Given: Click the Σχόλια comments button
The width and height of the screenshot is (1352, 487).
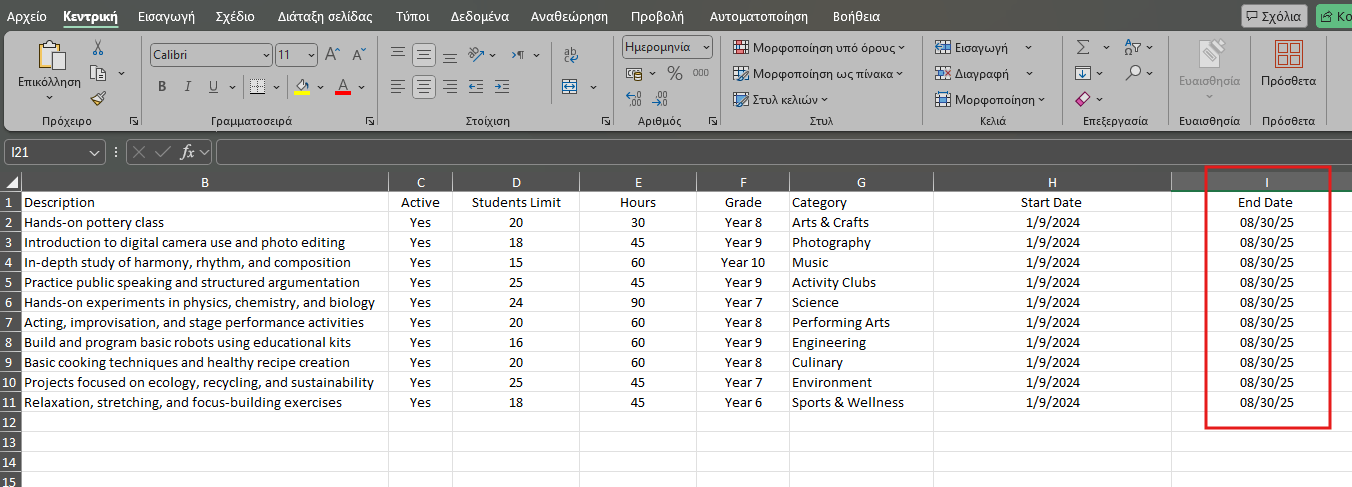Looking at the screenshot, I should (x=1274, y=16).
